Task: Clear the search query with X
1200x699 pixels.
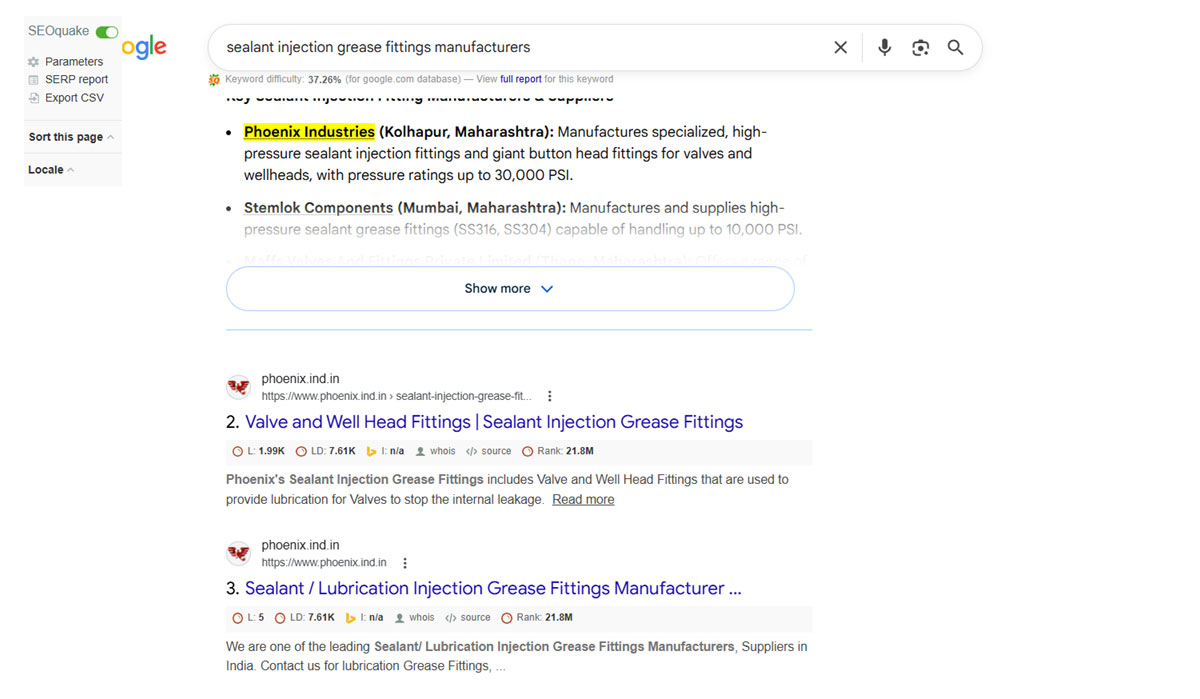Action: (x=840, y=47)
